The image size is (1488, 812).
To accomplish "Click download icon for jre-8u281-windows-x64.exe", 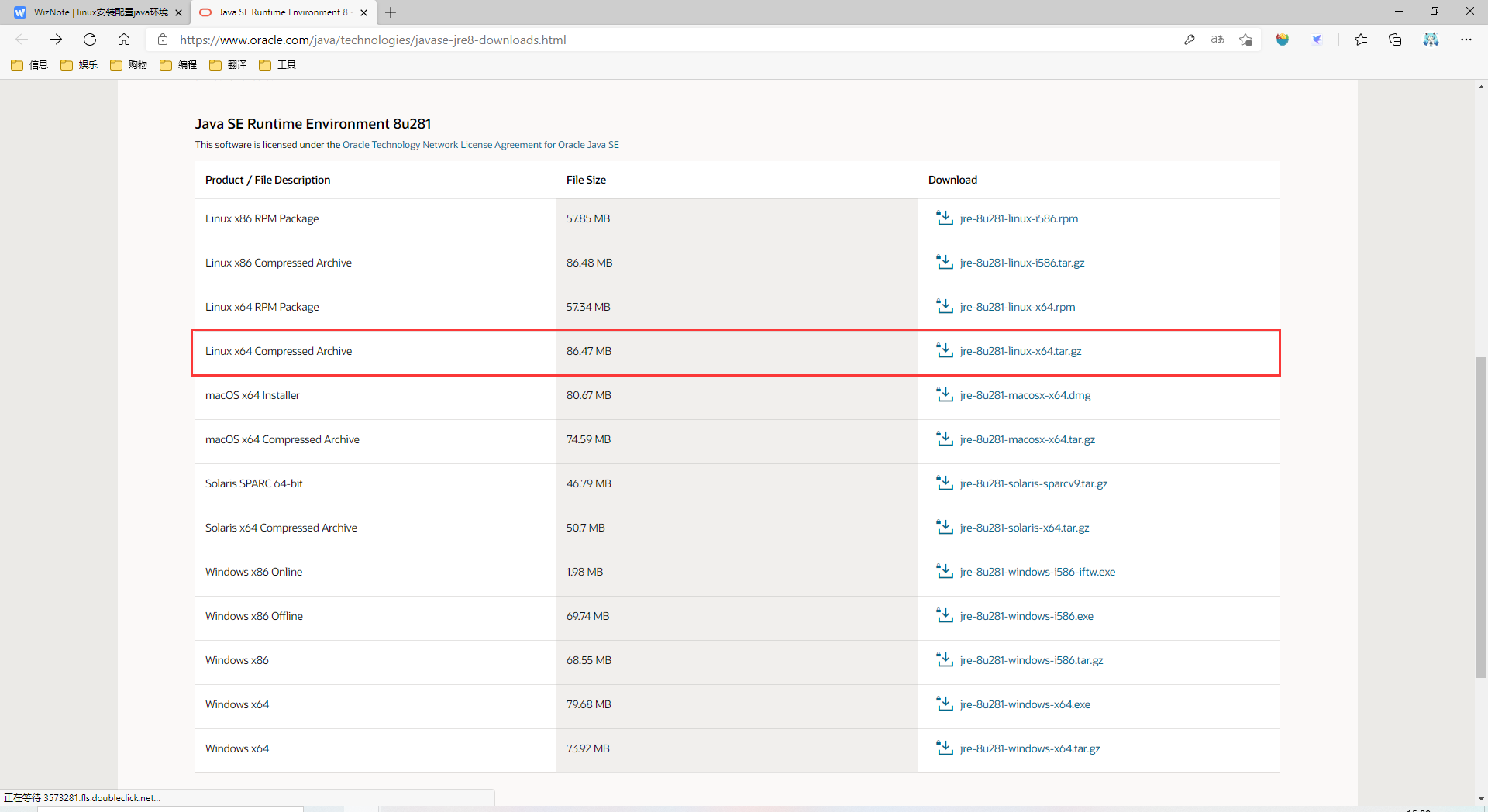I will 944,704.
